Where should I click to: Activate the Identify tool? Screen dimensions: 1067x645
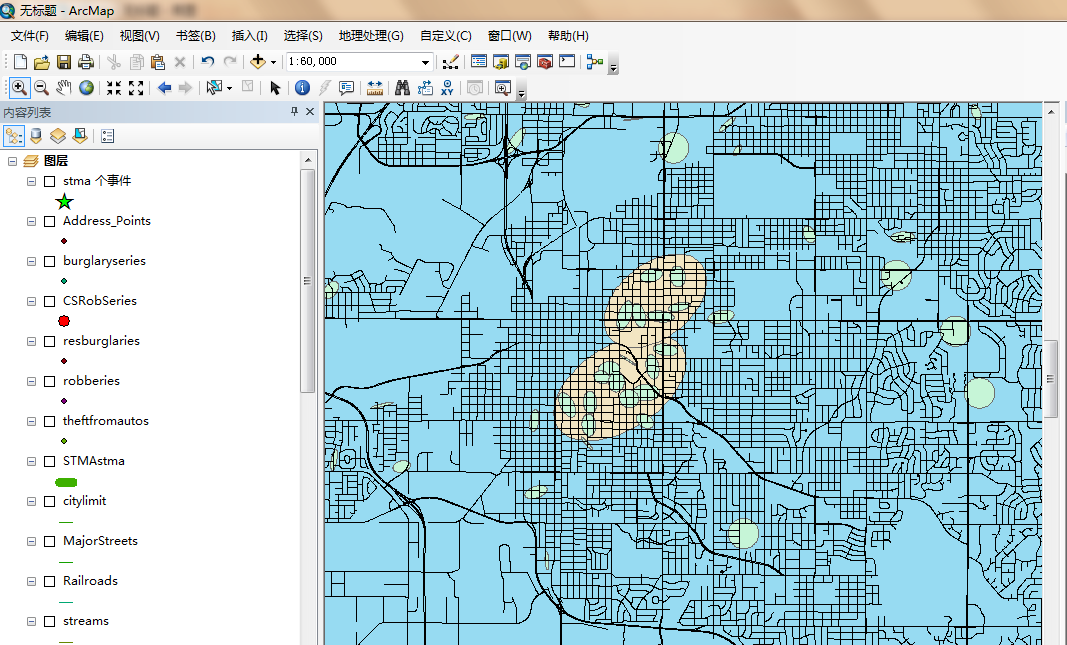click(x=302, y=88)
